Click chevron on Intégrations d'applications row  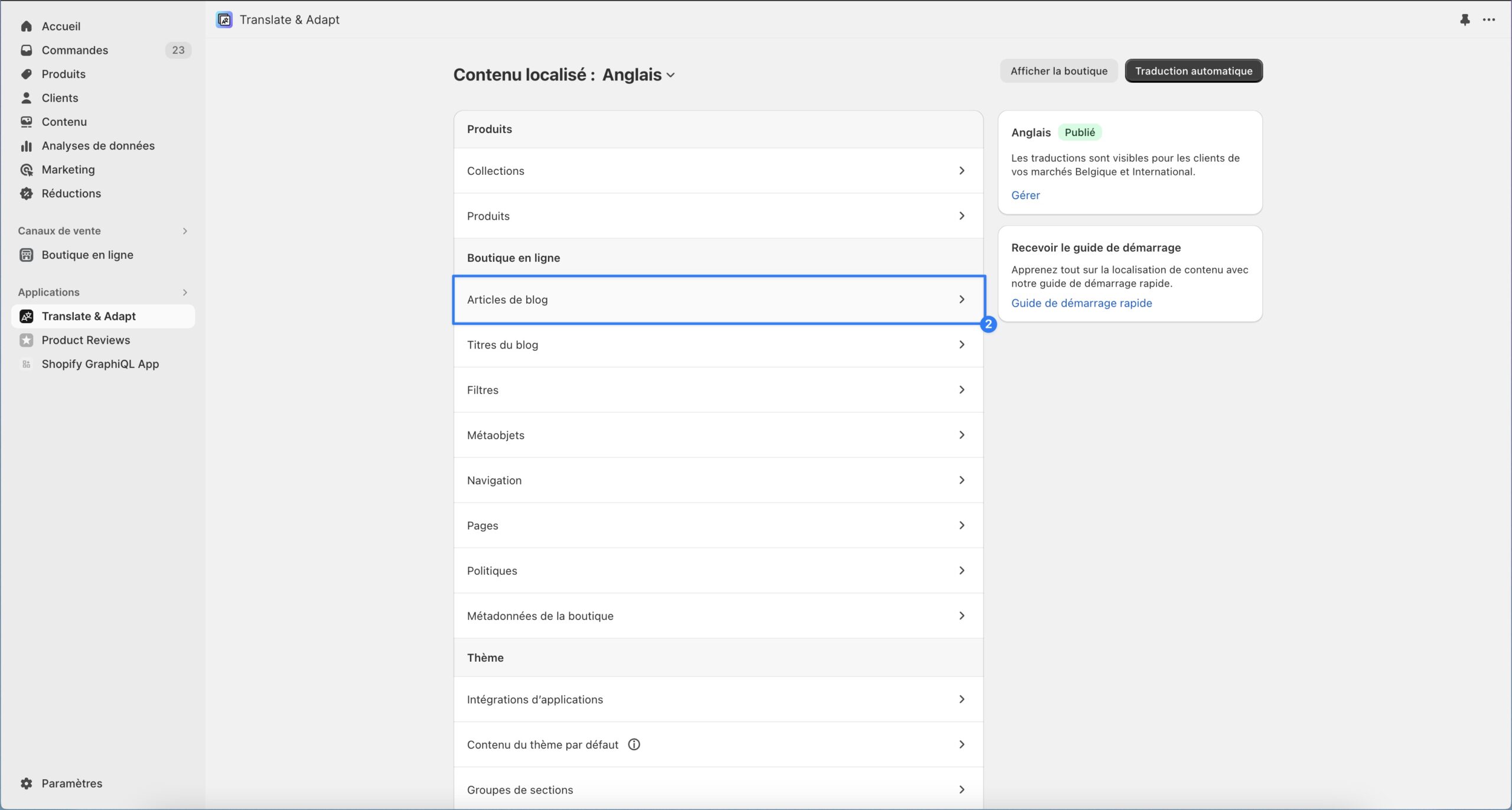pos(962,700)
